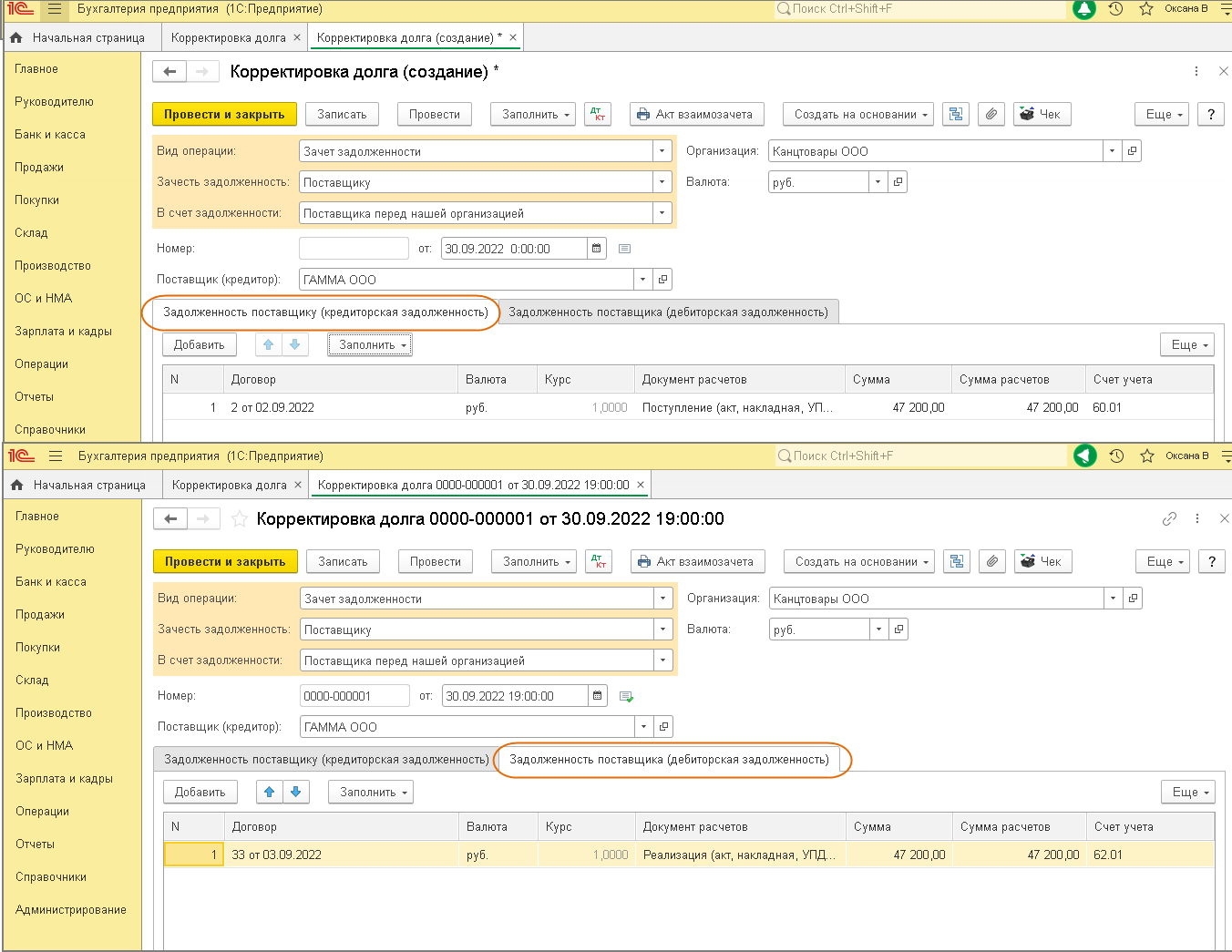This screenshot has width=1232, height=952.
Task: Select 62.01 account cell in bottom table
Action: [1149, 855]
